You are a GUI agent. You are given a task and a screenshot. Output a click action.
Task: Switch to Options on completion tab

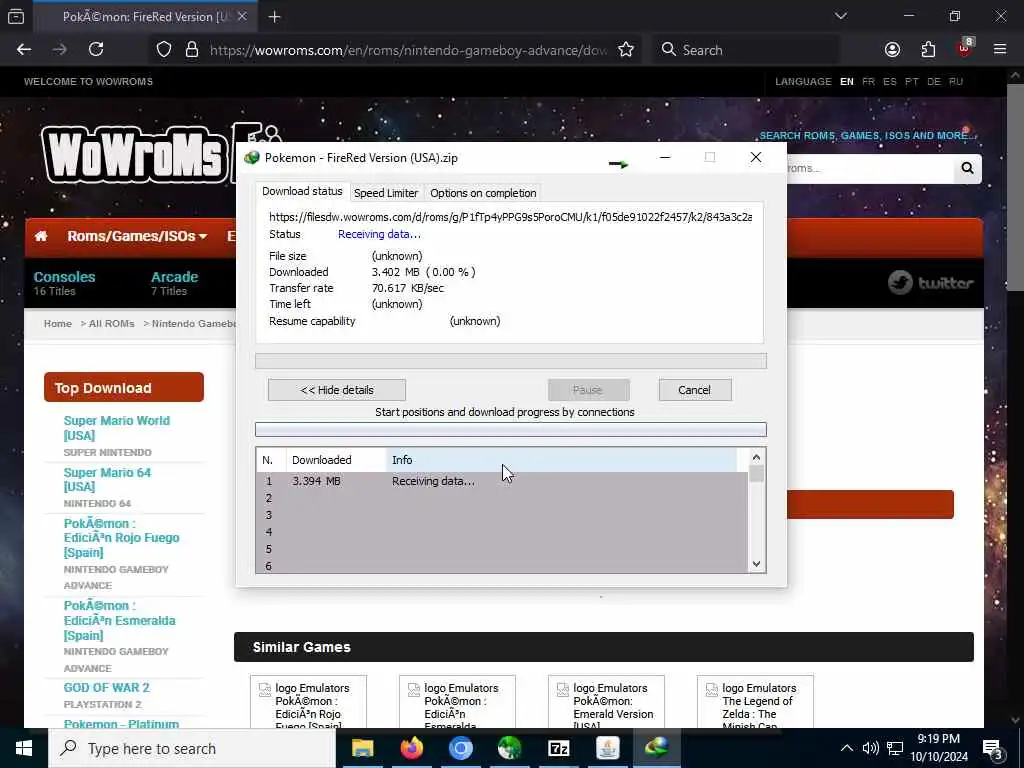[483, 193]
